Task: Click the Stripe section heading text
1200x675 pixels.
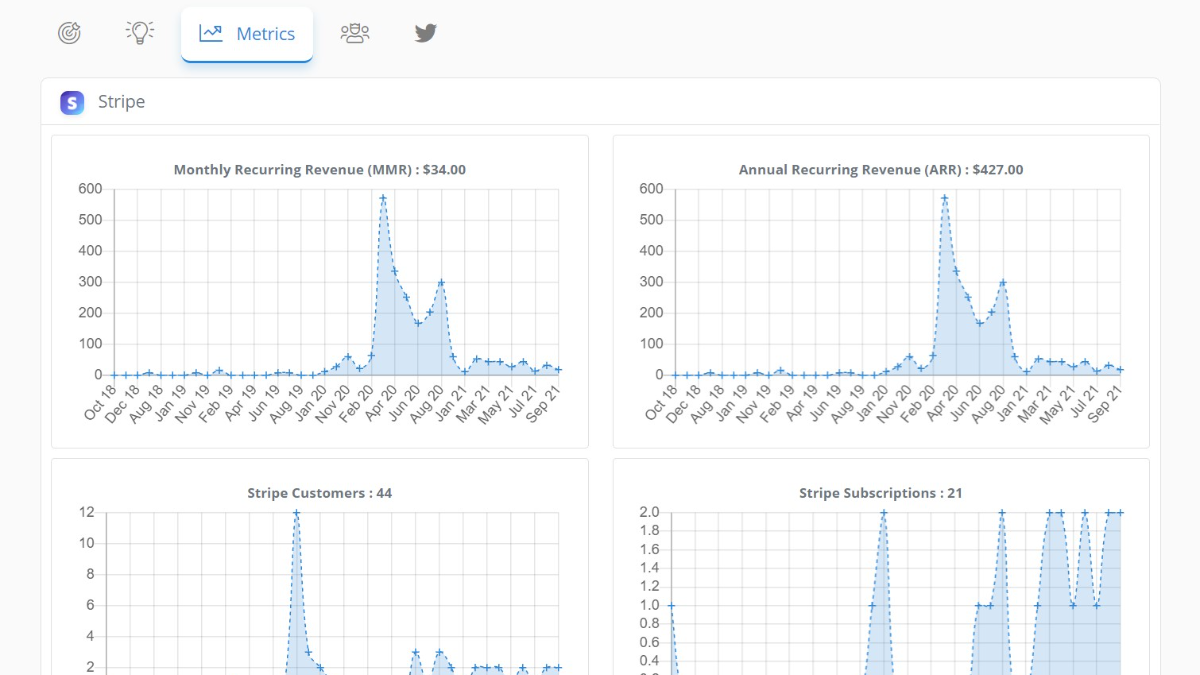Action: point(121,102)
